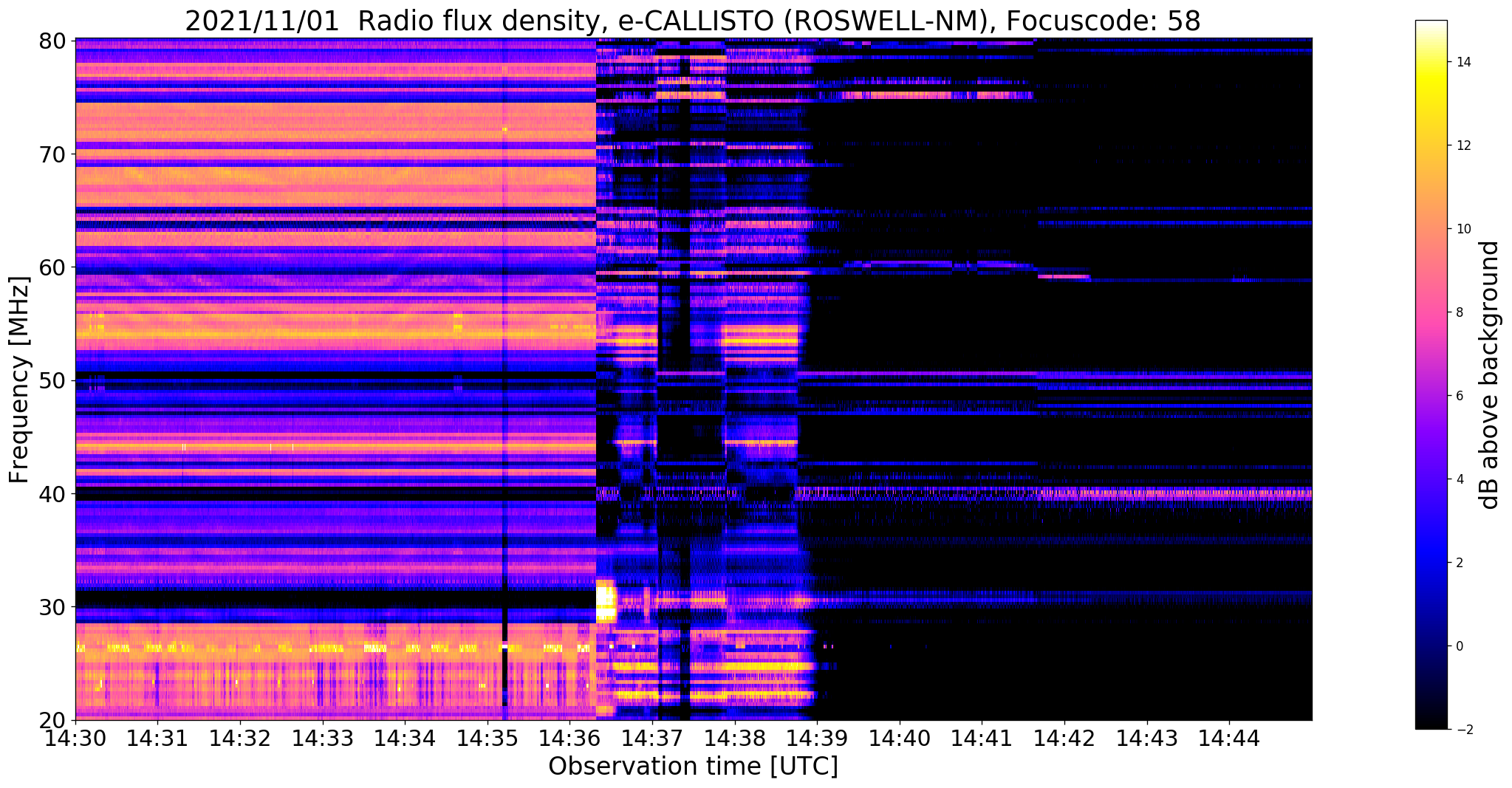Click the 14:43 time tick label

click(x=1147, y=738)
